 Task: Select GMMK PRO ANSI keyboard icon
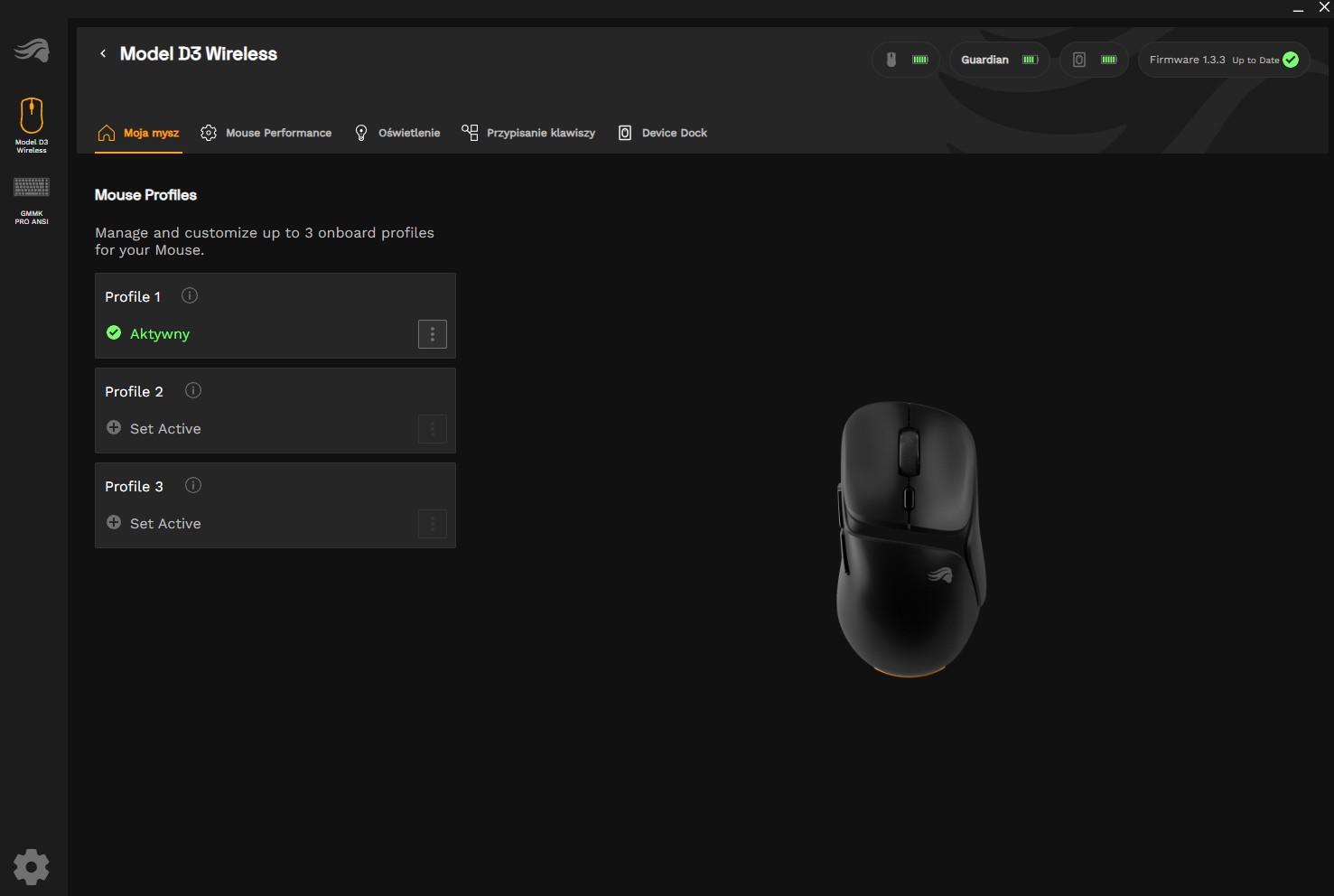32,200
